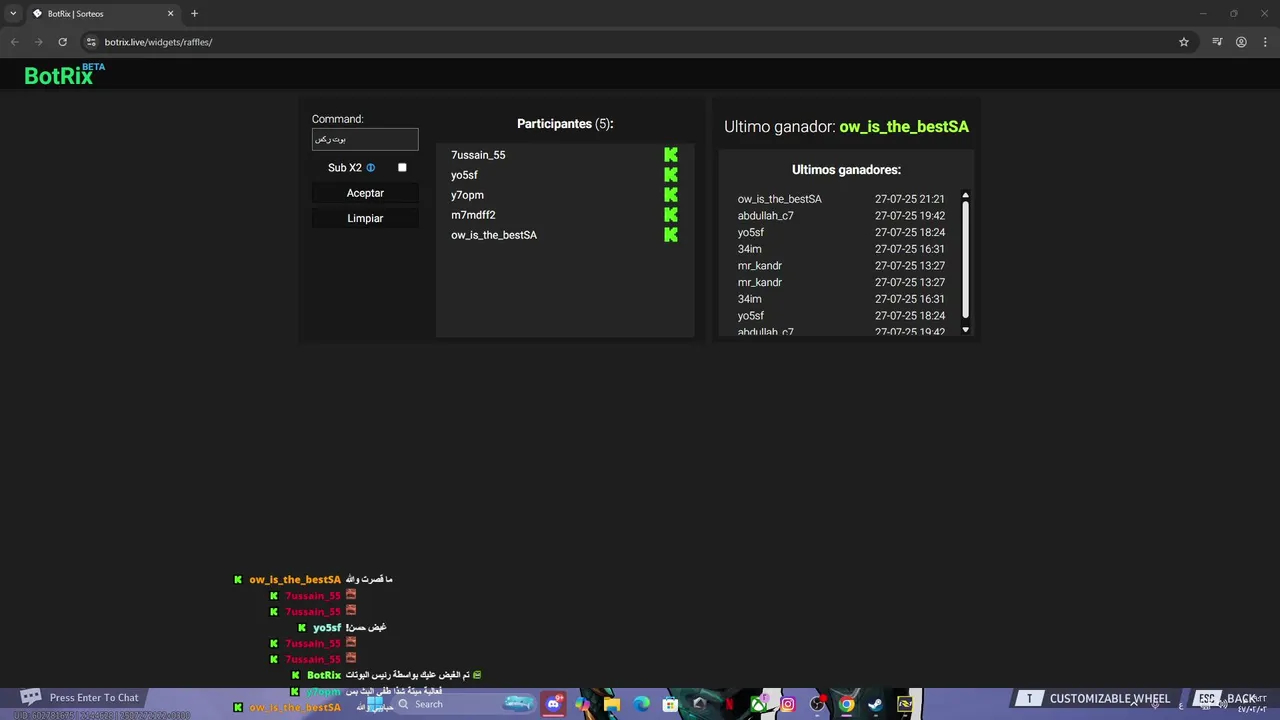1280x720 pixels.
Task: View site information icon in address bar
Action: click(91, 42)
